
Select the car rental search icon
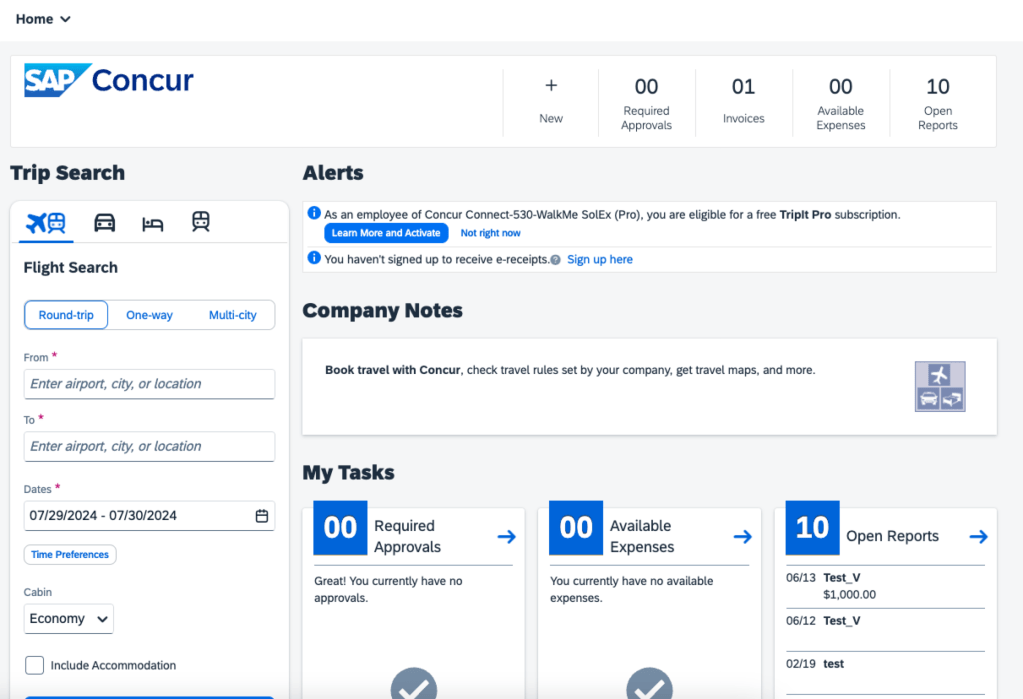click(x=104, y=222)
